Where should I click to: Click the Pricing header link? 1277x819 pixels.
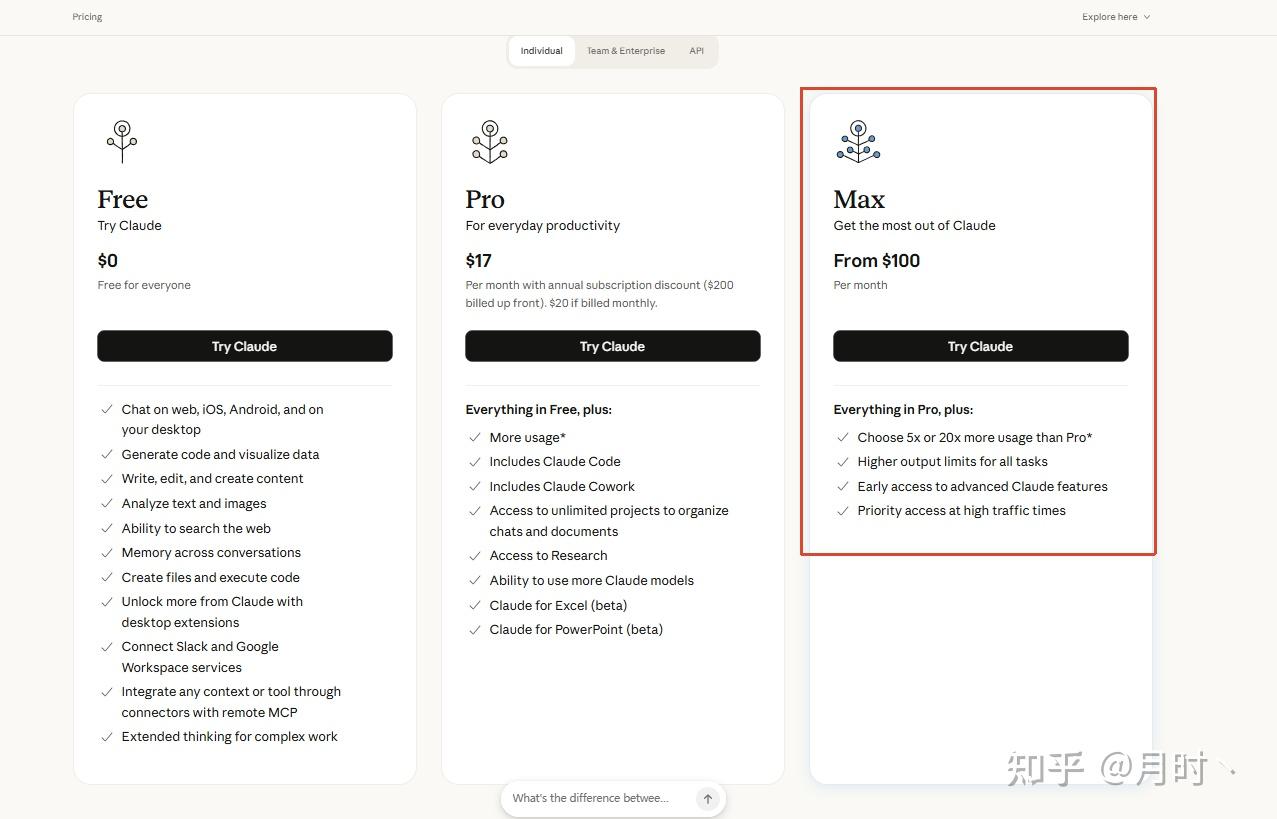coord(87,17)
